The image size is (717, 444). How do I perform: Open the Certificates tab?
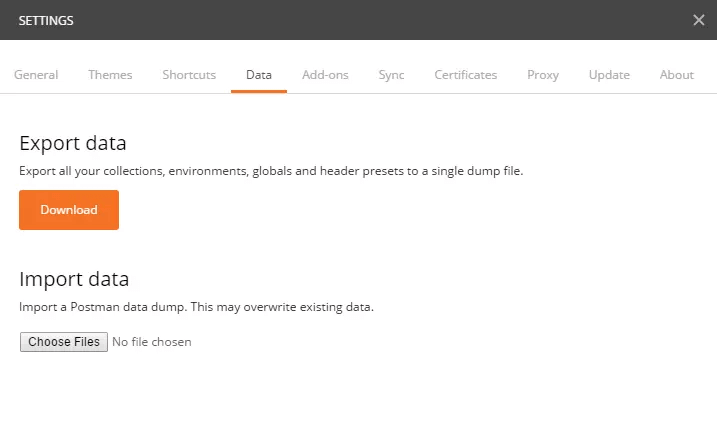click(466, 75)
